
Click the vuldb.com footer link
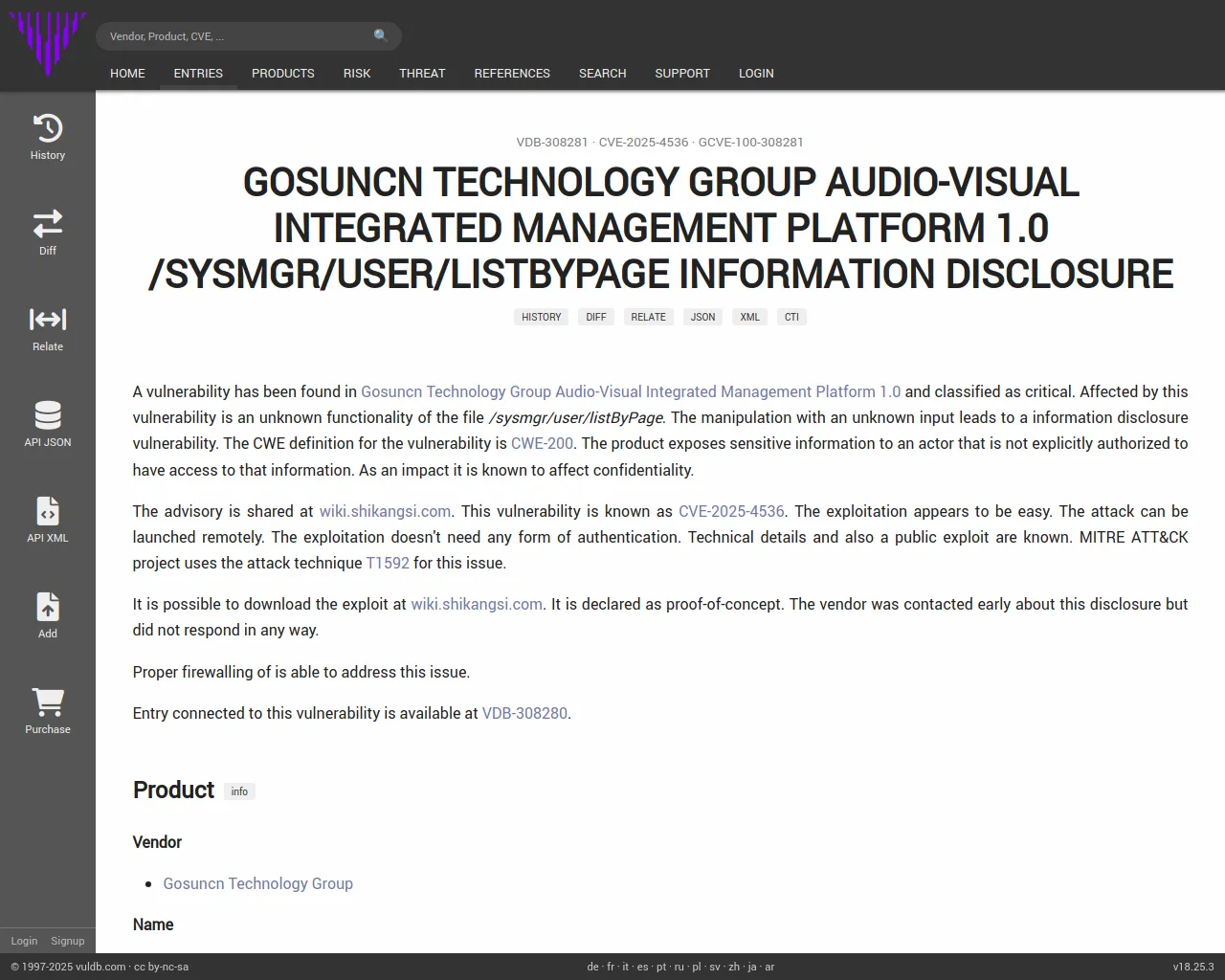100,967
